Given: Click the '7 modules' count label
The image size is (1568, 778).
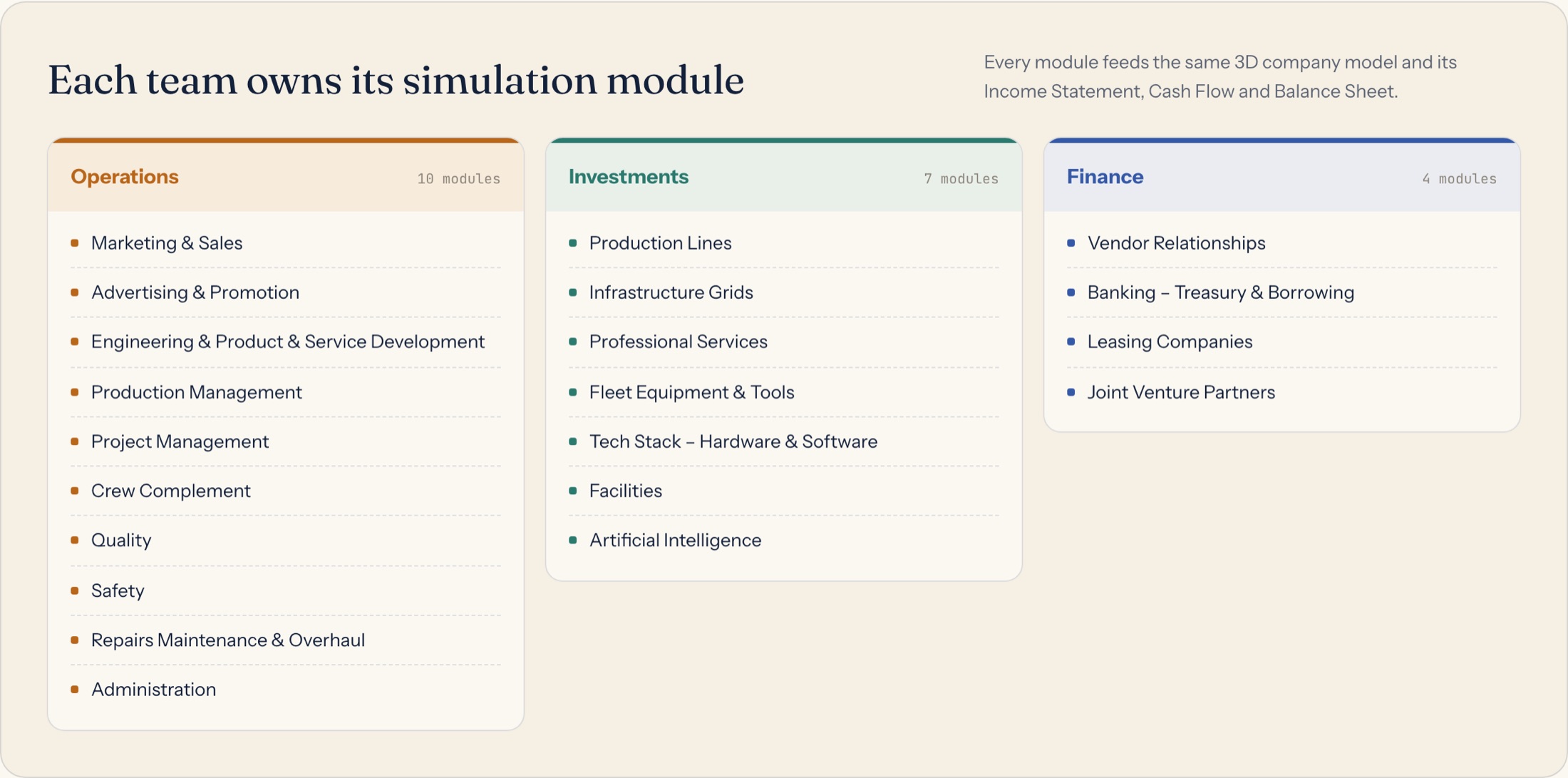Looking at the screenshot, I should [961, 178].
